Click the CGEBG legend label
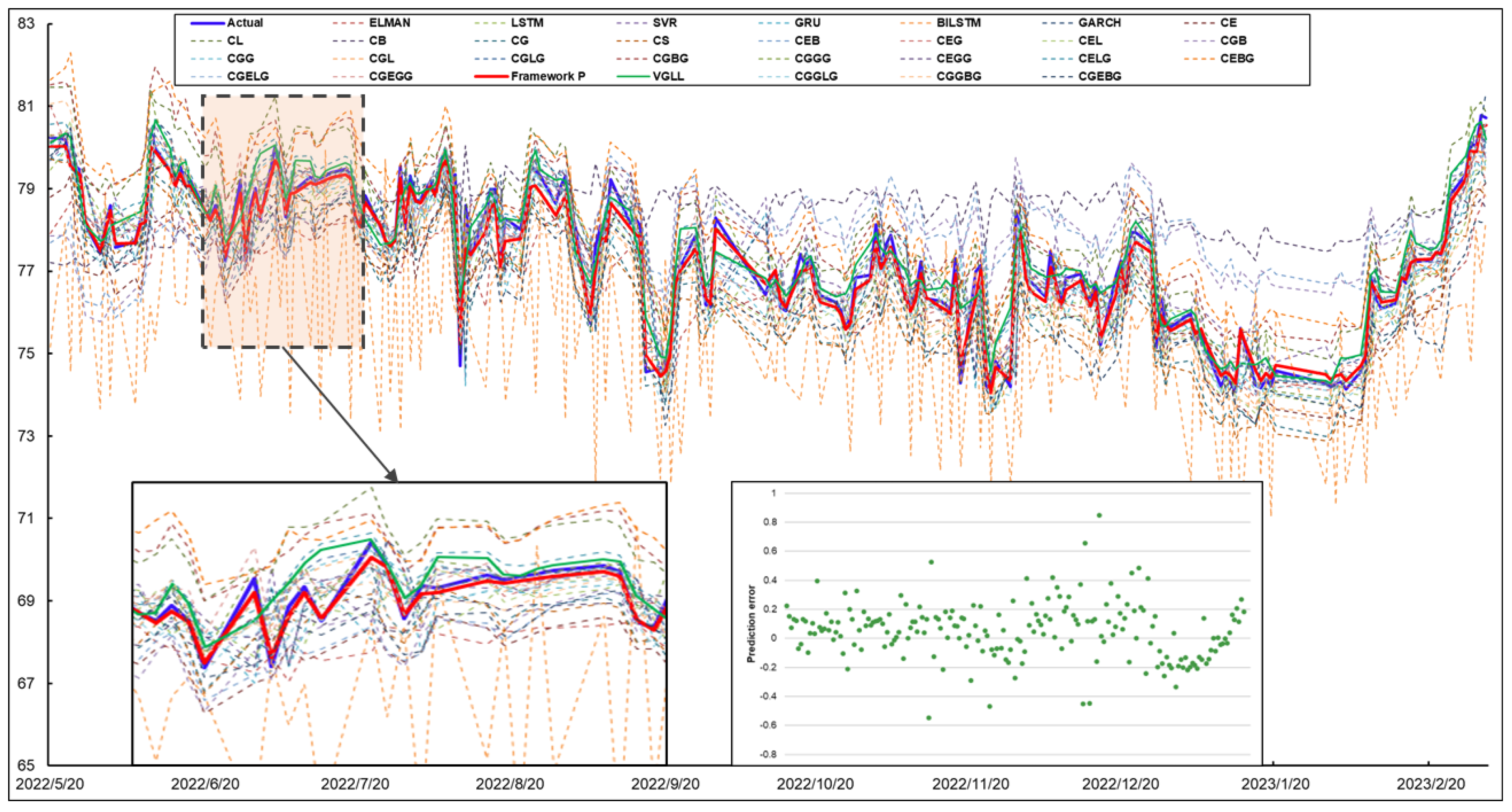This screenshot has height=812, width=1512. (x=1099, y=76)
